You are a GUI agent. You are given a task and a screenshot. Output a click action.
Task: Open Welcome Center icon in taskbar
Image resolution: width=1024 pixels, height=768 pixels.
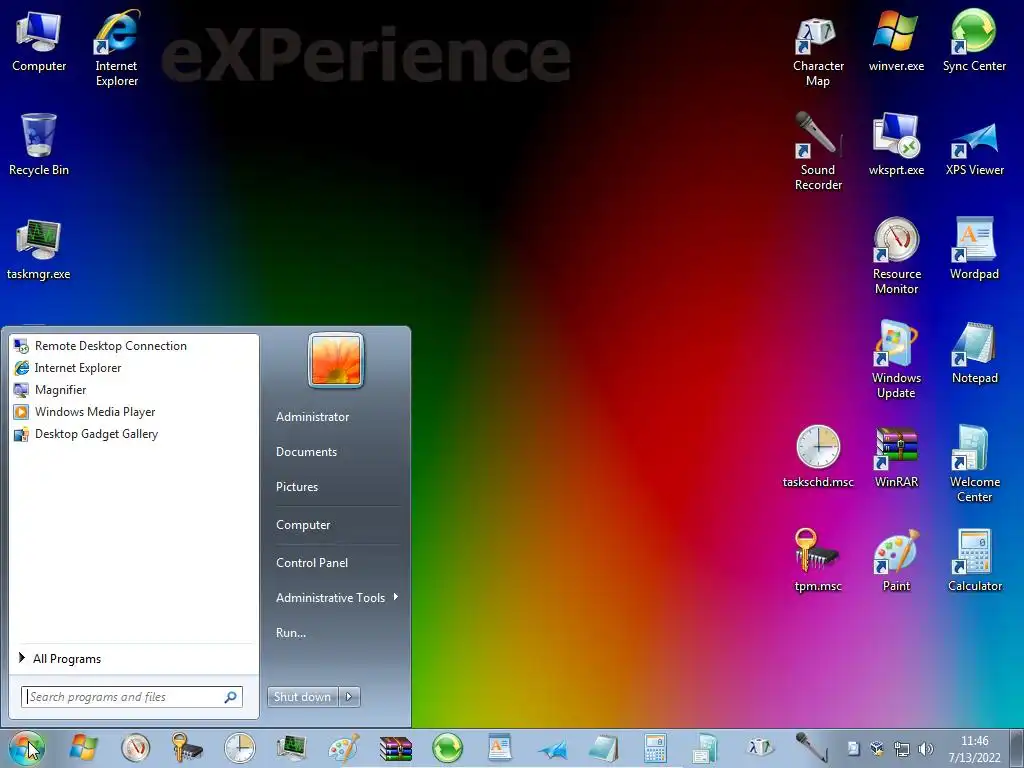point(705,748)
